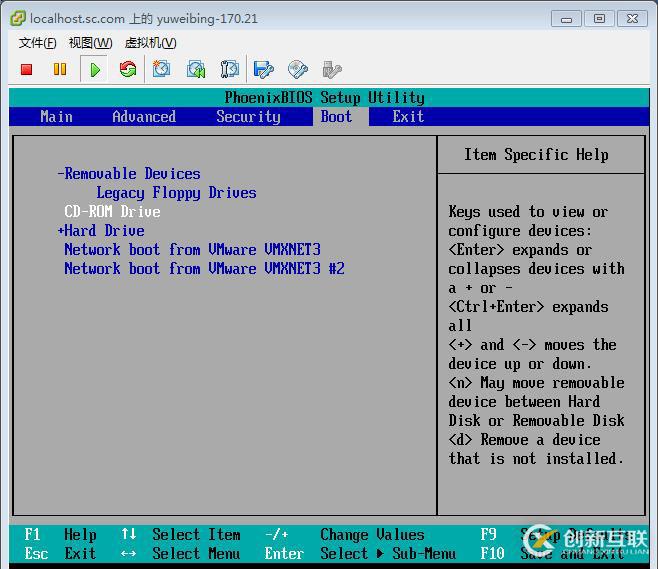Viewport: 658px width, 569px height.
Task: Click the Esc Exit key hint
Action: pos(60,553)
